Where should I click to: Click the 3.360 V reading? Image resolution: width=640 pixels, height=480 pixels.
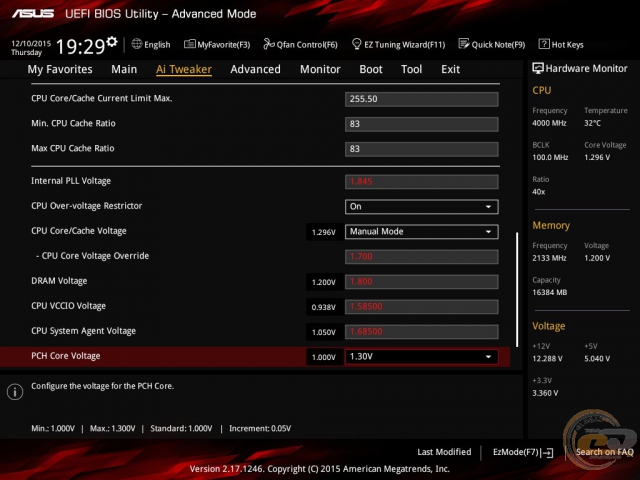(545, 393)
